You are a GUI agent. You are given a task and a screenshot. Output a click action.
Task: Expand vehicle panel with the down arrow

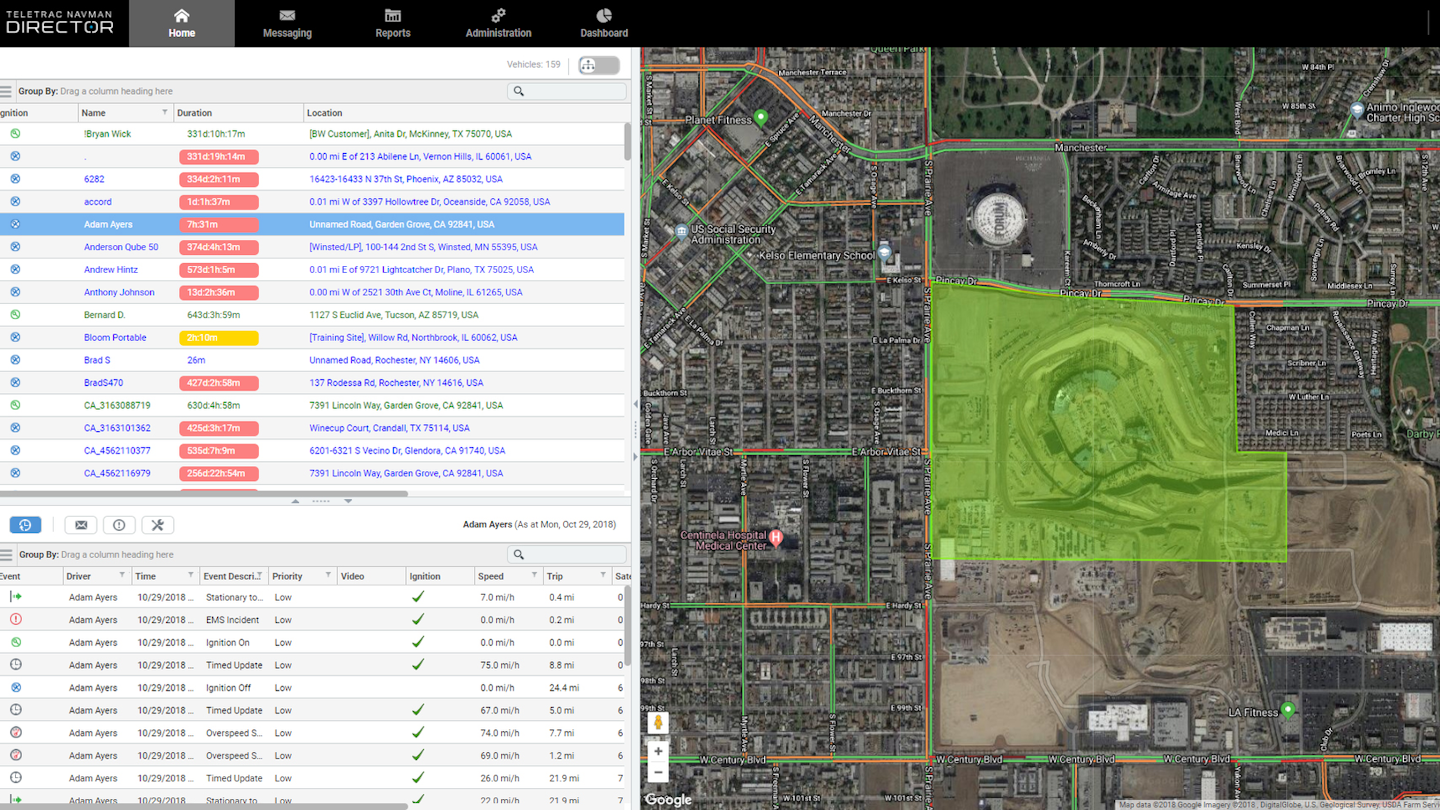348,501
